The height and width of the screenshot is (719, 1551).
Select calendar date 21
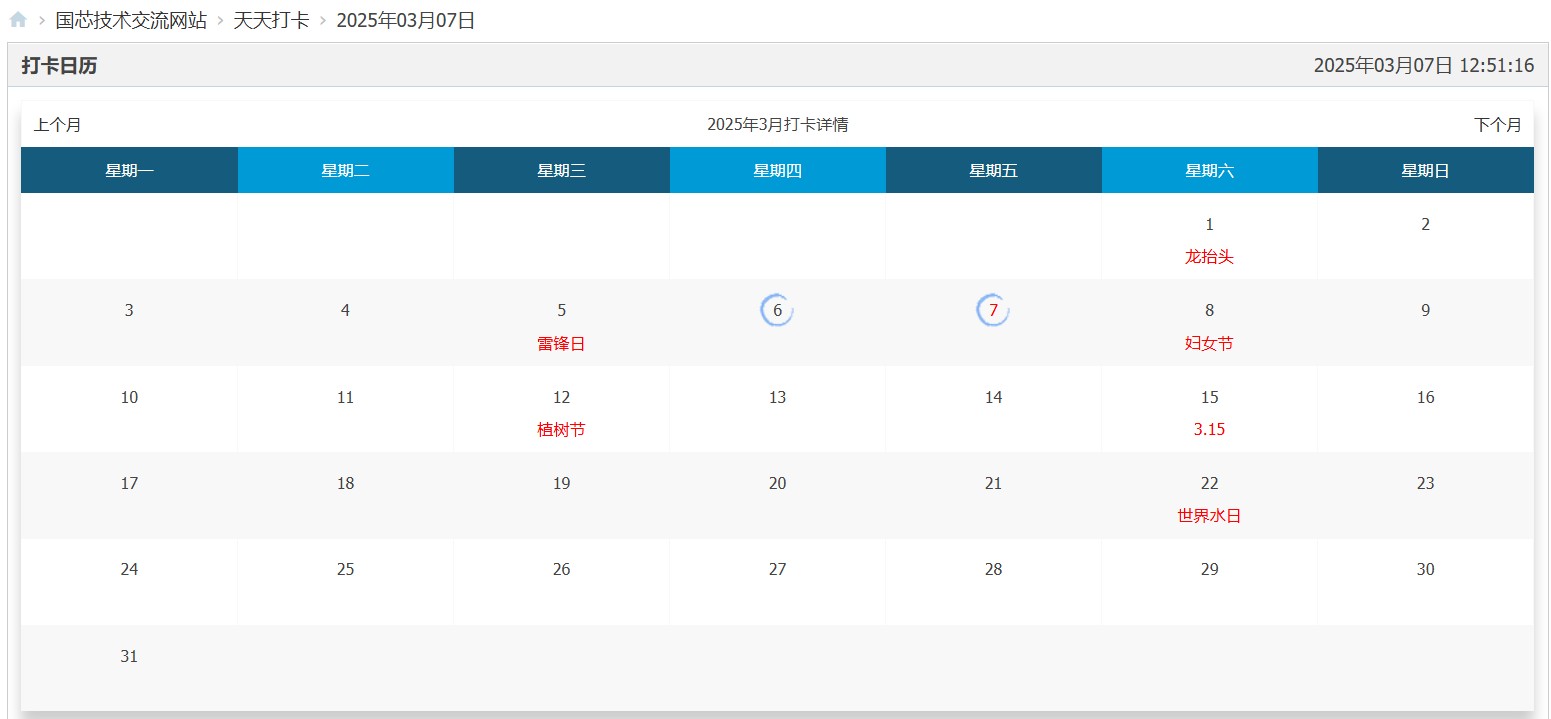coord(993,483)
